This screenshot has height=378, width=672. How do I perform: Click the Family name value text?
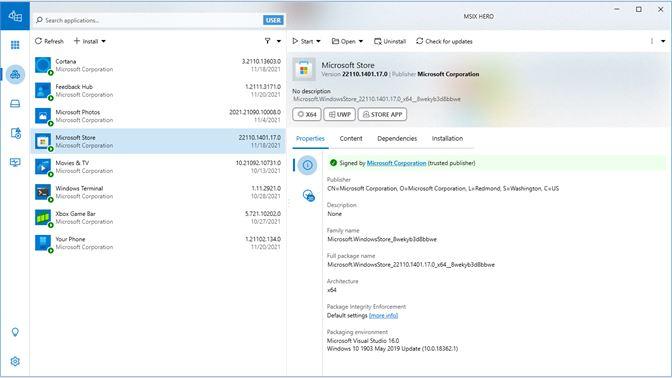(382, 239)
